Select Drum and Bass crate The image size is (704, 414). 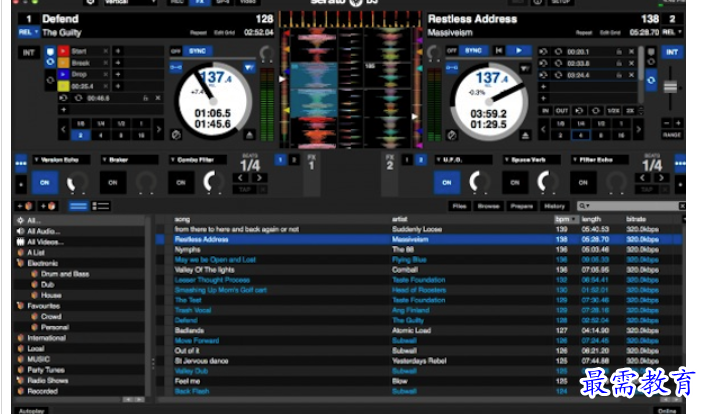point(65,274)
